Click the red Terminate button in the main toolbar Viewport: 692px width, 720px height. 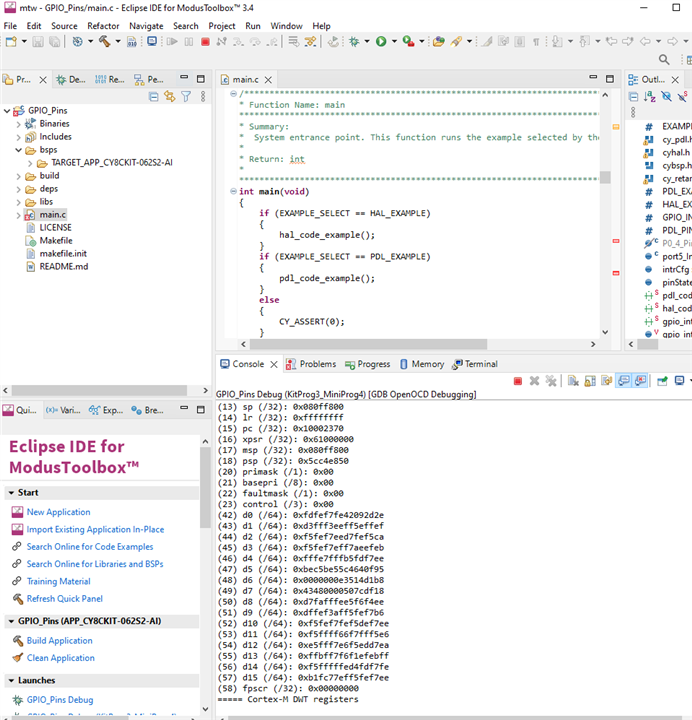point(205,42)
